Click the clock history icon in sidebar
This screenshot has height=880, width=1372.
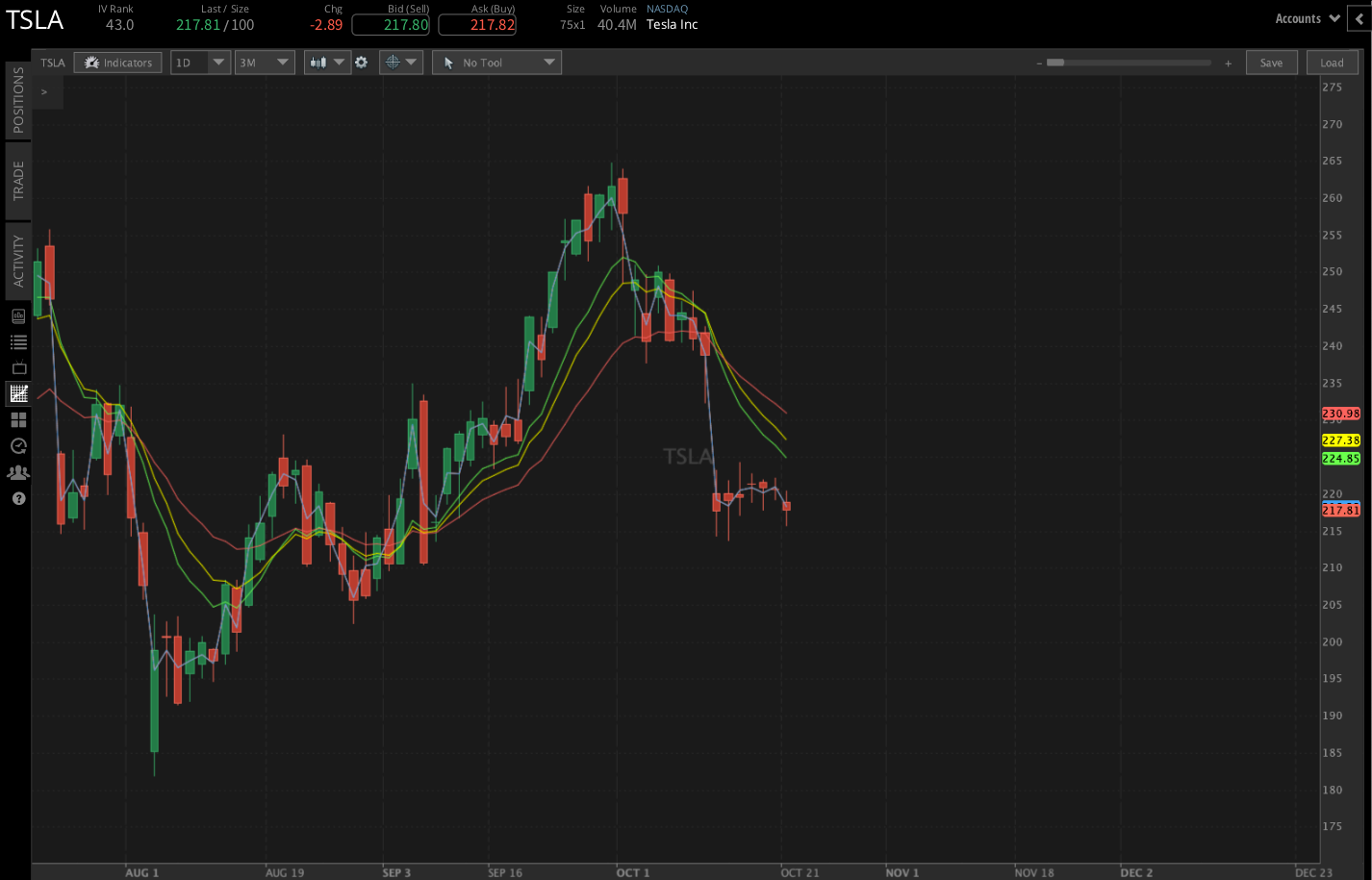pos(16,446)
